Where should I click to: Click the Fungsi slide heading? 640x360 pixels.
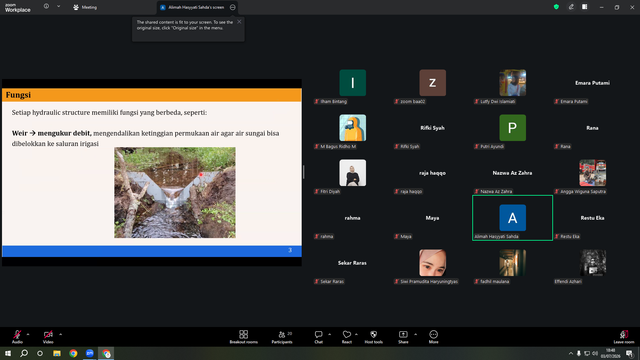pyautogui.click(x=18, y=95)
